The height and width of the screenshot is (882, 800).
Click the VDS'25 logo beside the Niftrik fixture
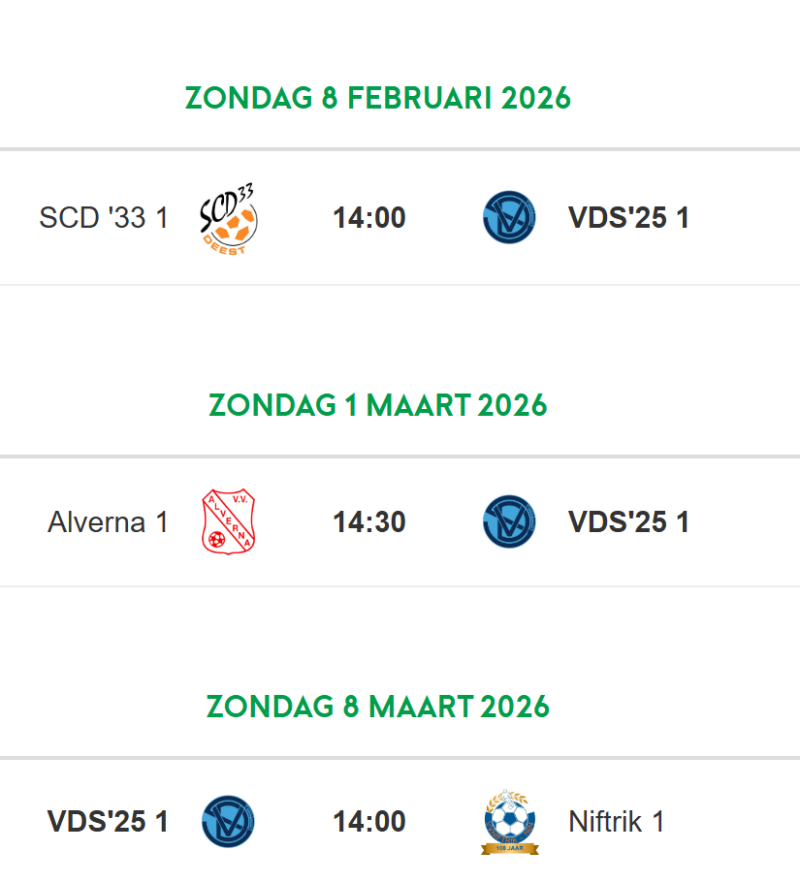(x=228, y=822)
